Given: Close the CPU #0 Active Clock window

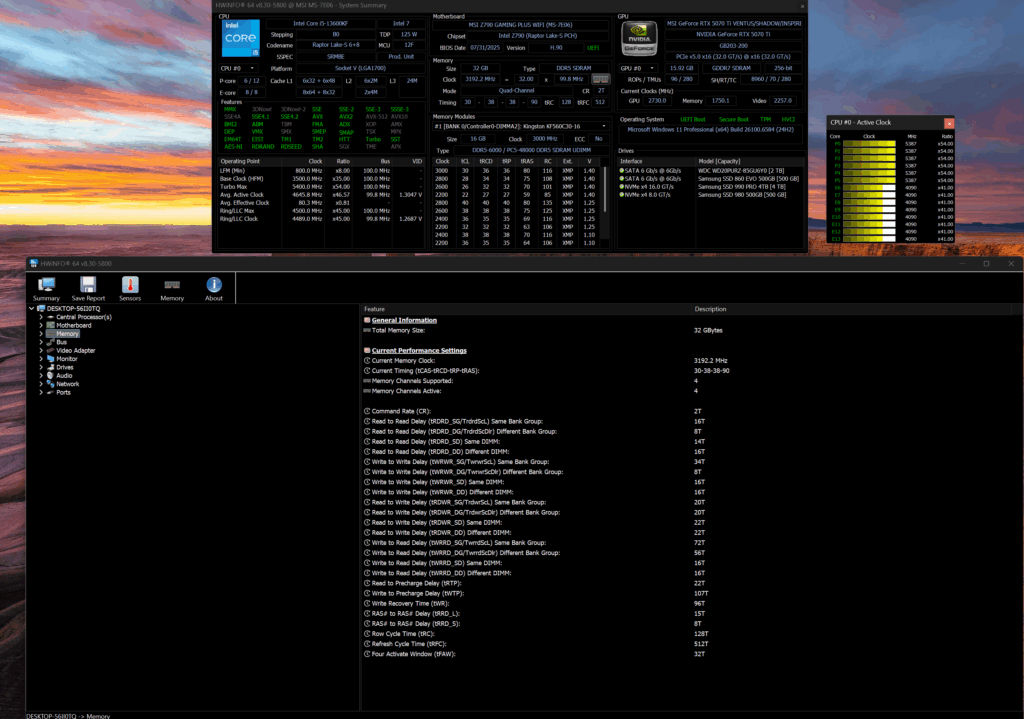Looking at the screenshot, I should tap(949, 123).
